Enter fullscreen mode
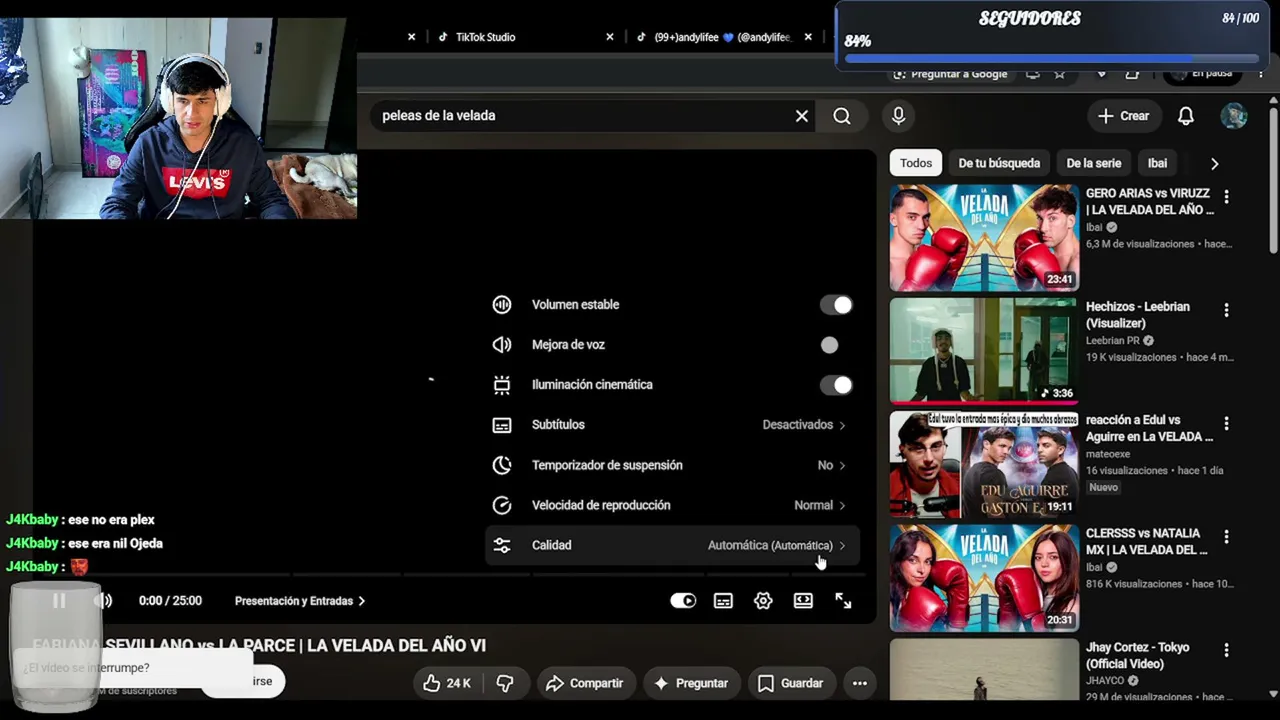The height and width of the screenshot is (720, 1280). coord(843,601)
